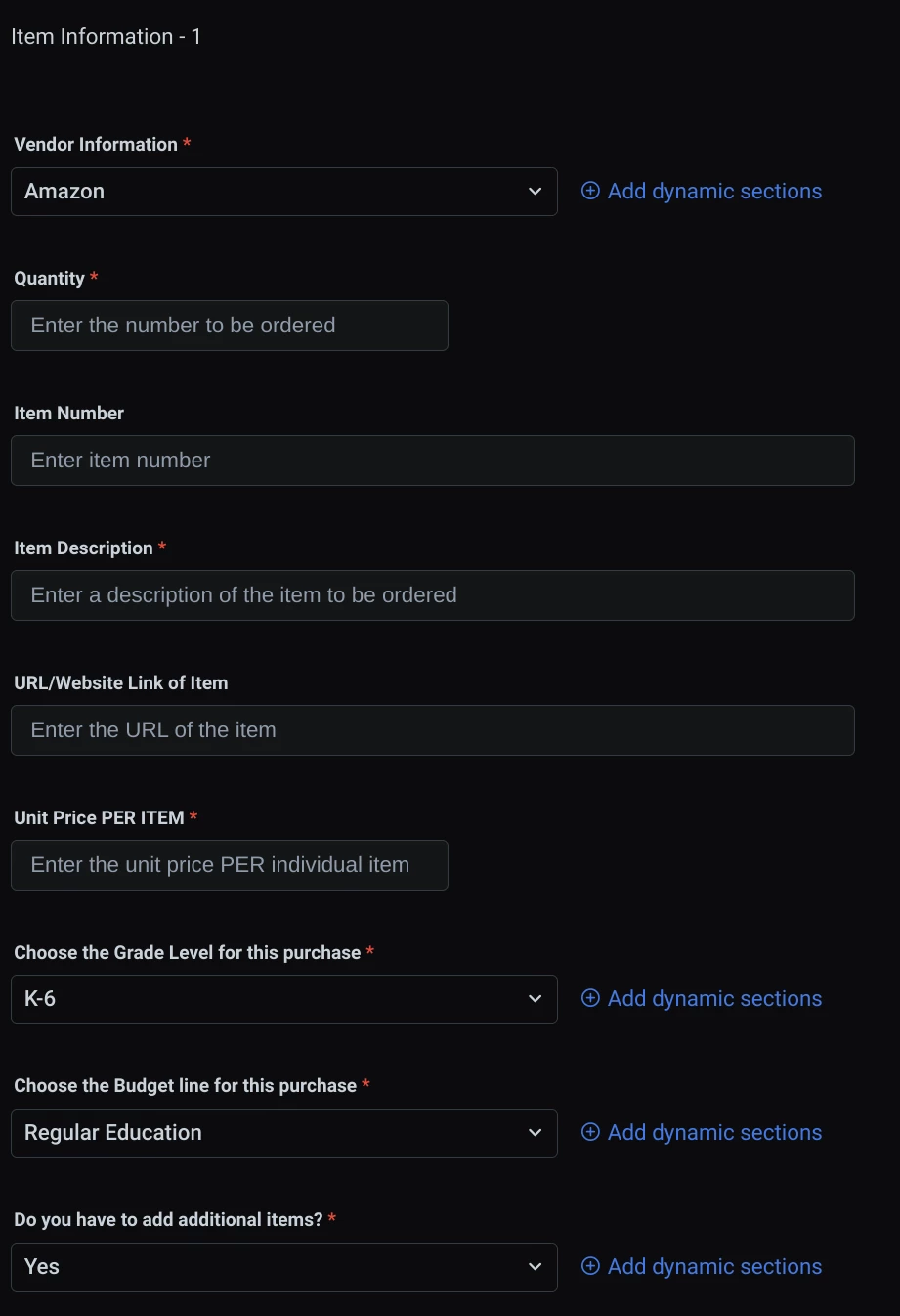Click Add dynamic sections link next to Grade Level
Viewport: 900px width, 1316px height.
pos(714,998)
